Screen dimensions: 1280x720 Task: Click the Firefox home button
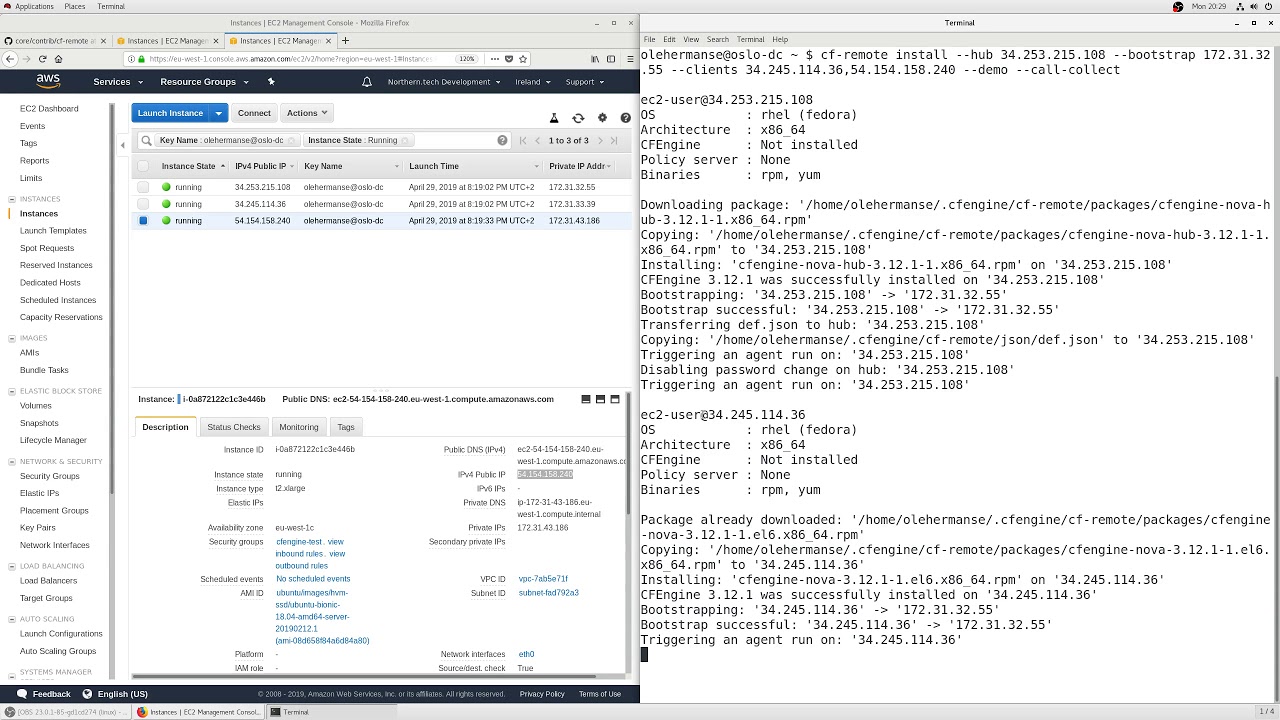pos(59,59)
